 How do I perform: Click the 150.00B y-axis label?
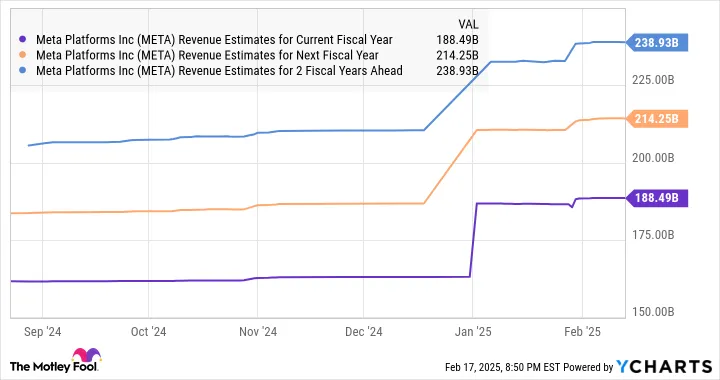[x=653, y=312]
